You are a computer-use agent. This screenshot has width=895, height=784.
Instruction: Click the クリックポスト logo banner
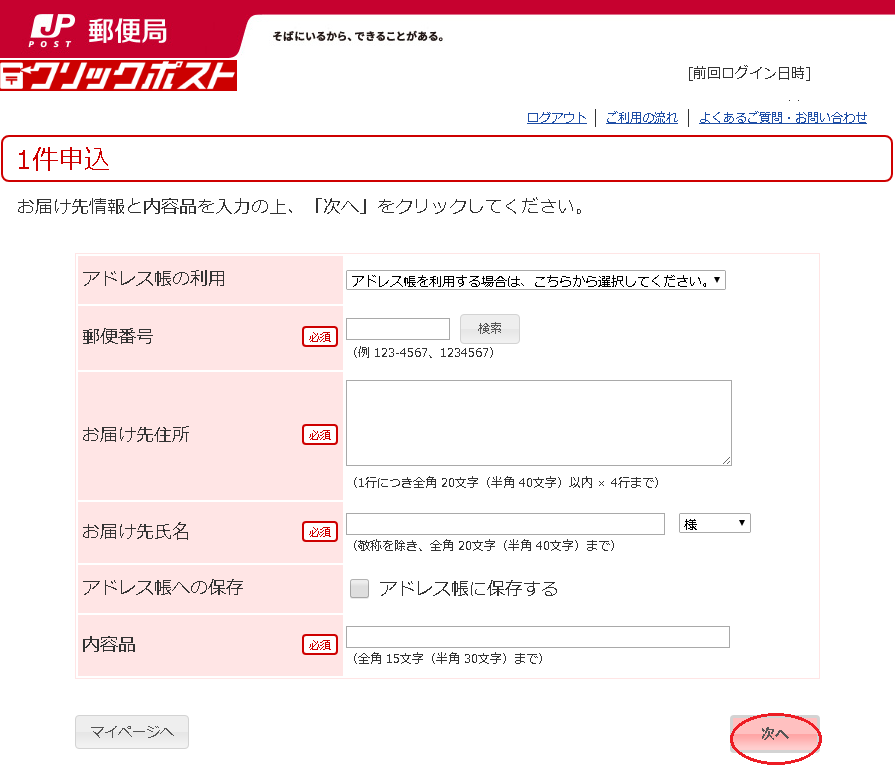(x=118, y=76)
